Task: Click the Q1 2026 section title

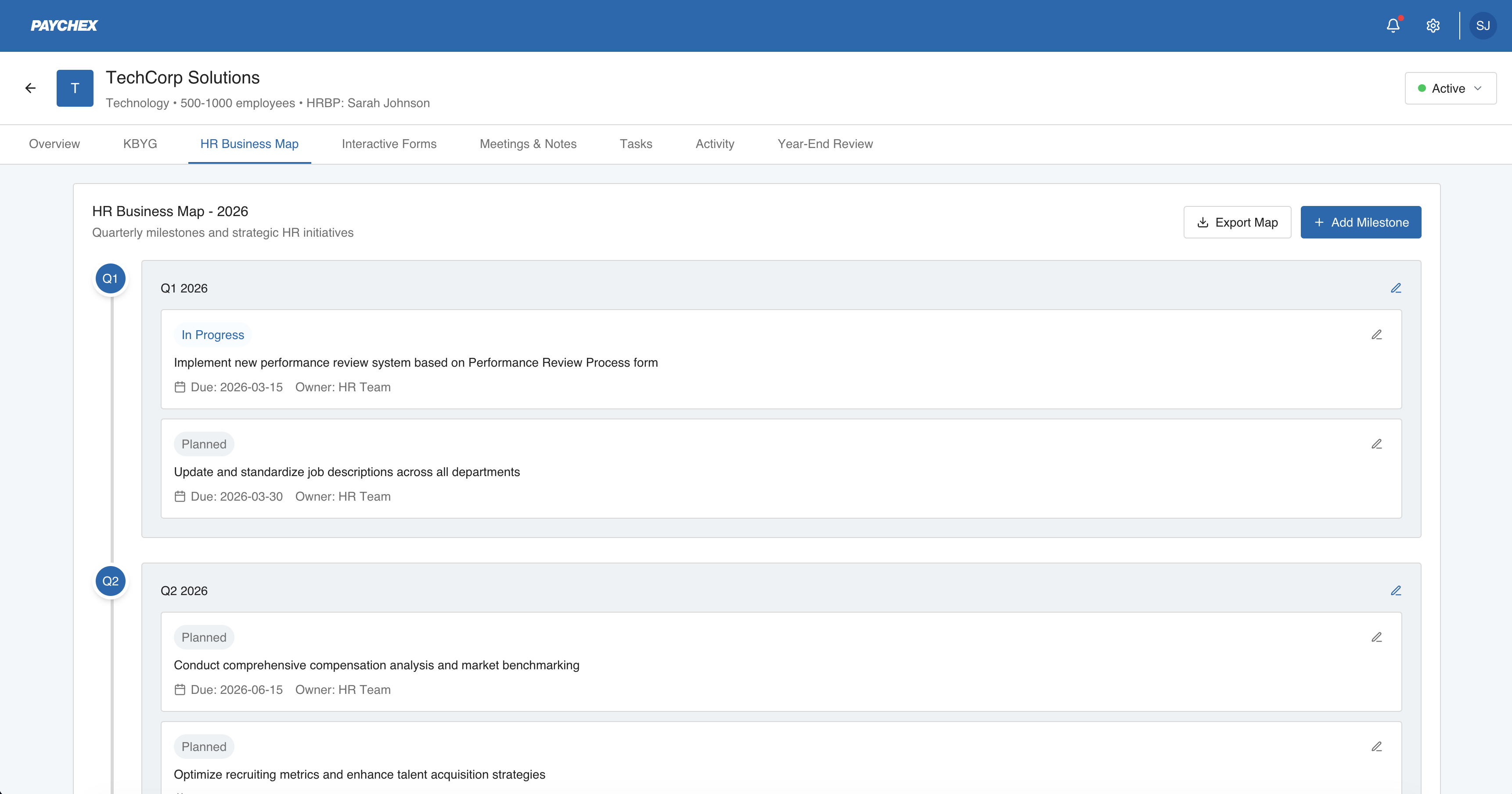Action: tap(184, 289)
